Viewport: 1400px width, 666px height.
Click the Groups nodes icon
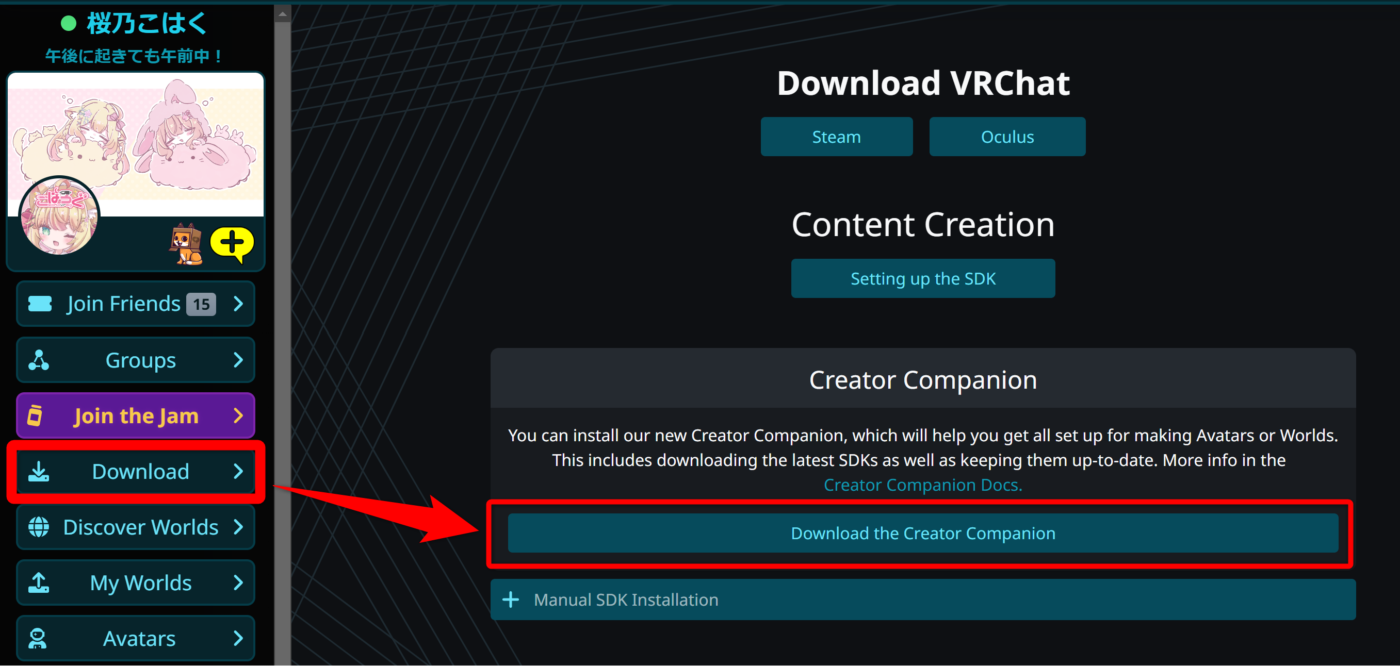point(39,360)
